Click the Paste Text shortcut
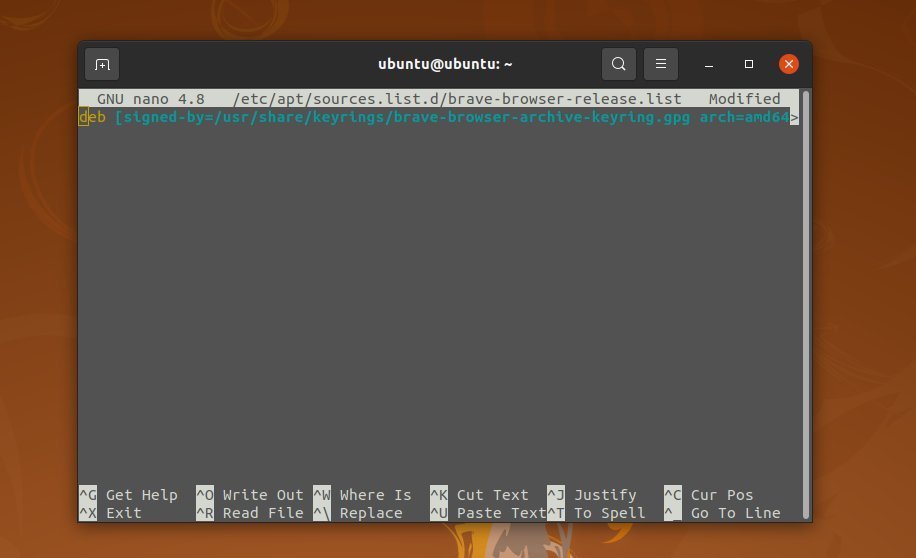The width and height of the screenshot is (916, 558). [501, 513]
